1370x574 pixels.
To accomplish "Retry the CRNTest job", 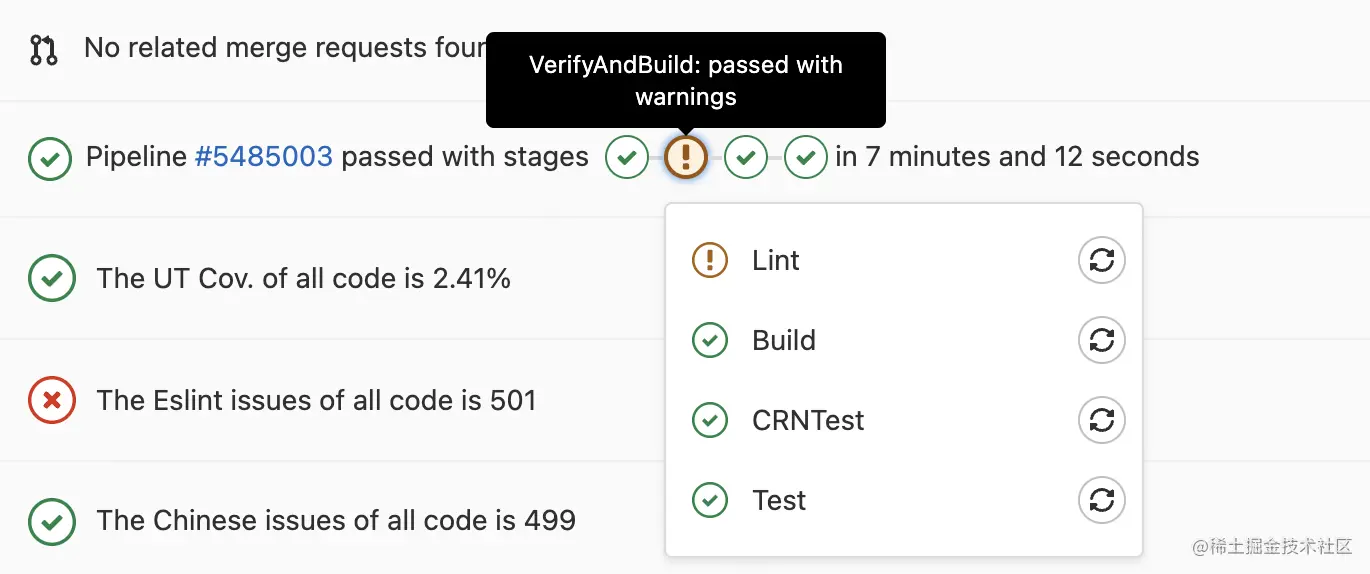I will 1102,421.
